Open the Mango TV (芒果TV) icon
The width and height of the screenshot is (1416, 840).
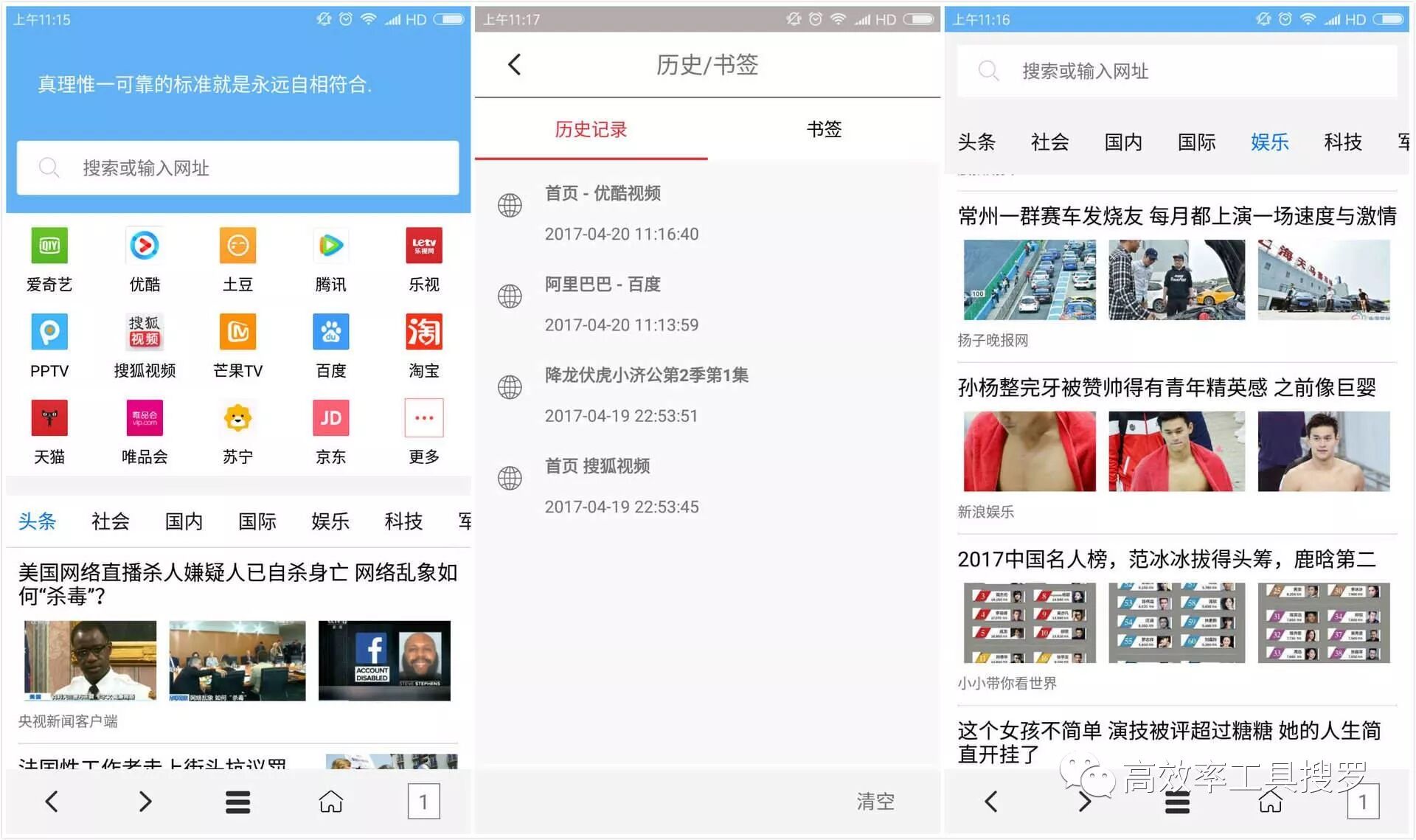coord(237,332)
